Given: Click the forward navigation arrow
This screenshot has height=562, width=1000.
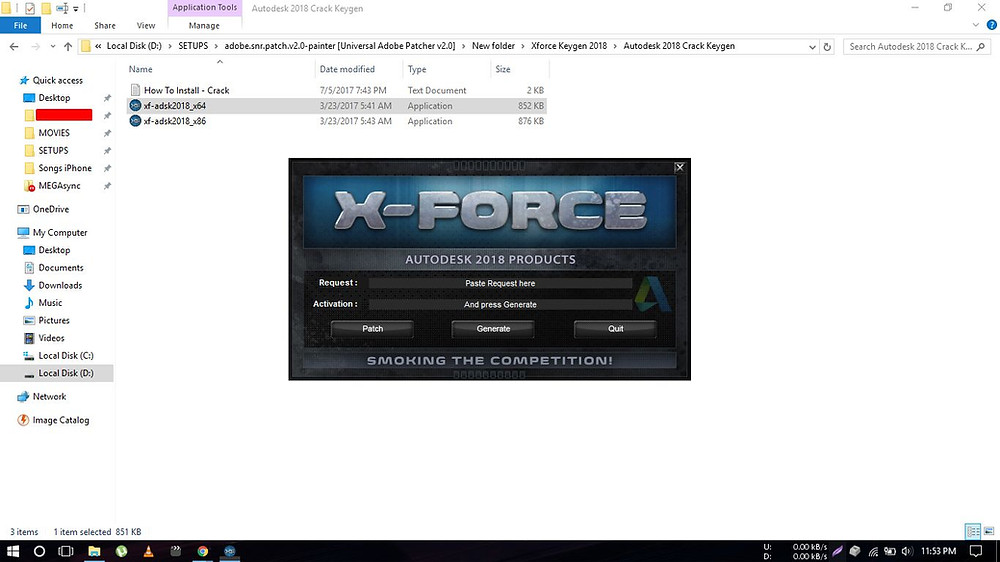Looking at the screenshot, I should (x=35, y=47).
